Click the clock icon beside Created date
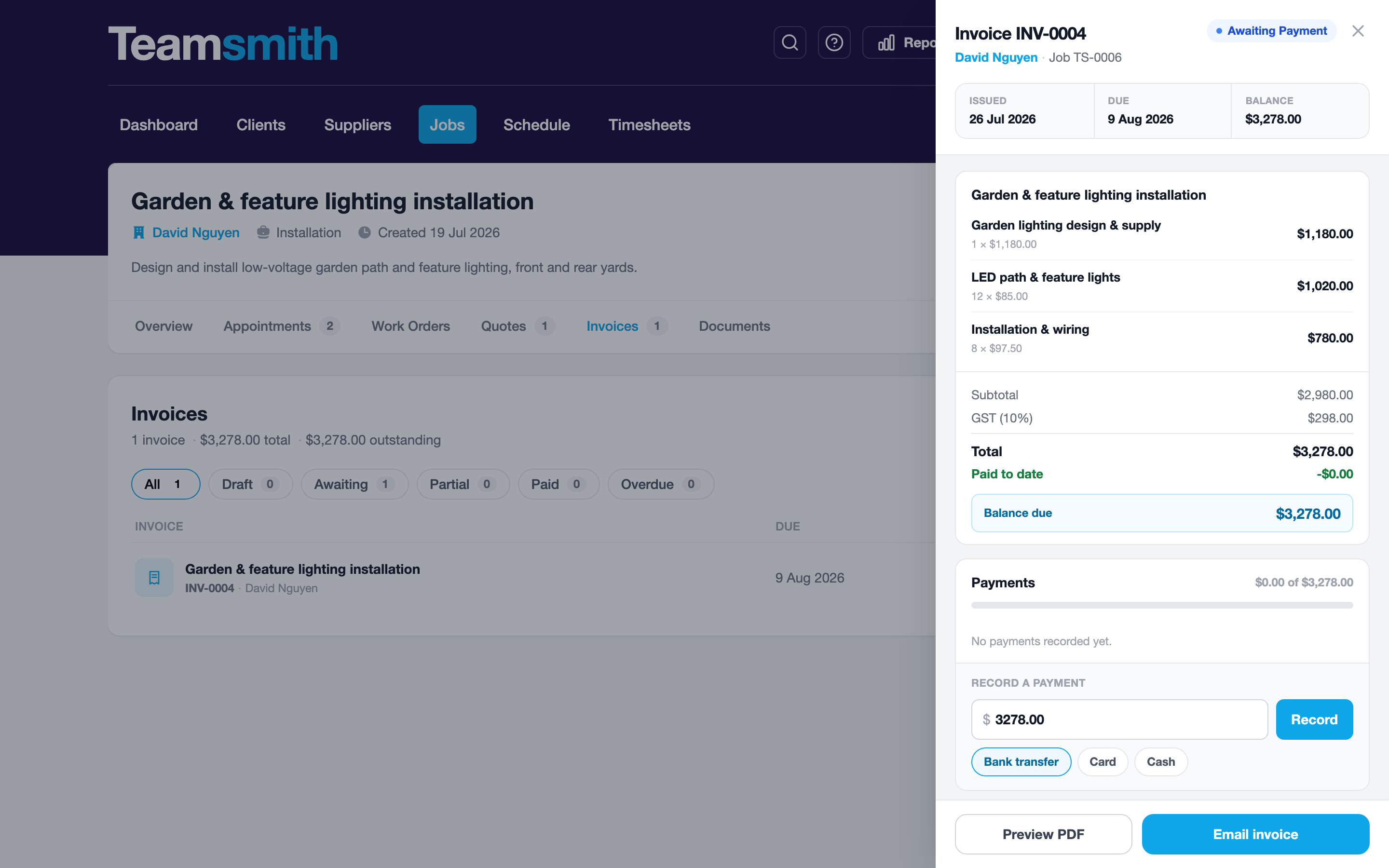1389x868 pixels. [365, 232]
